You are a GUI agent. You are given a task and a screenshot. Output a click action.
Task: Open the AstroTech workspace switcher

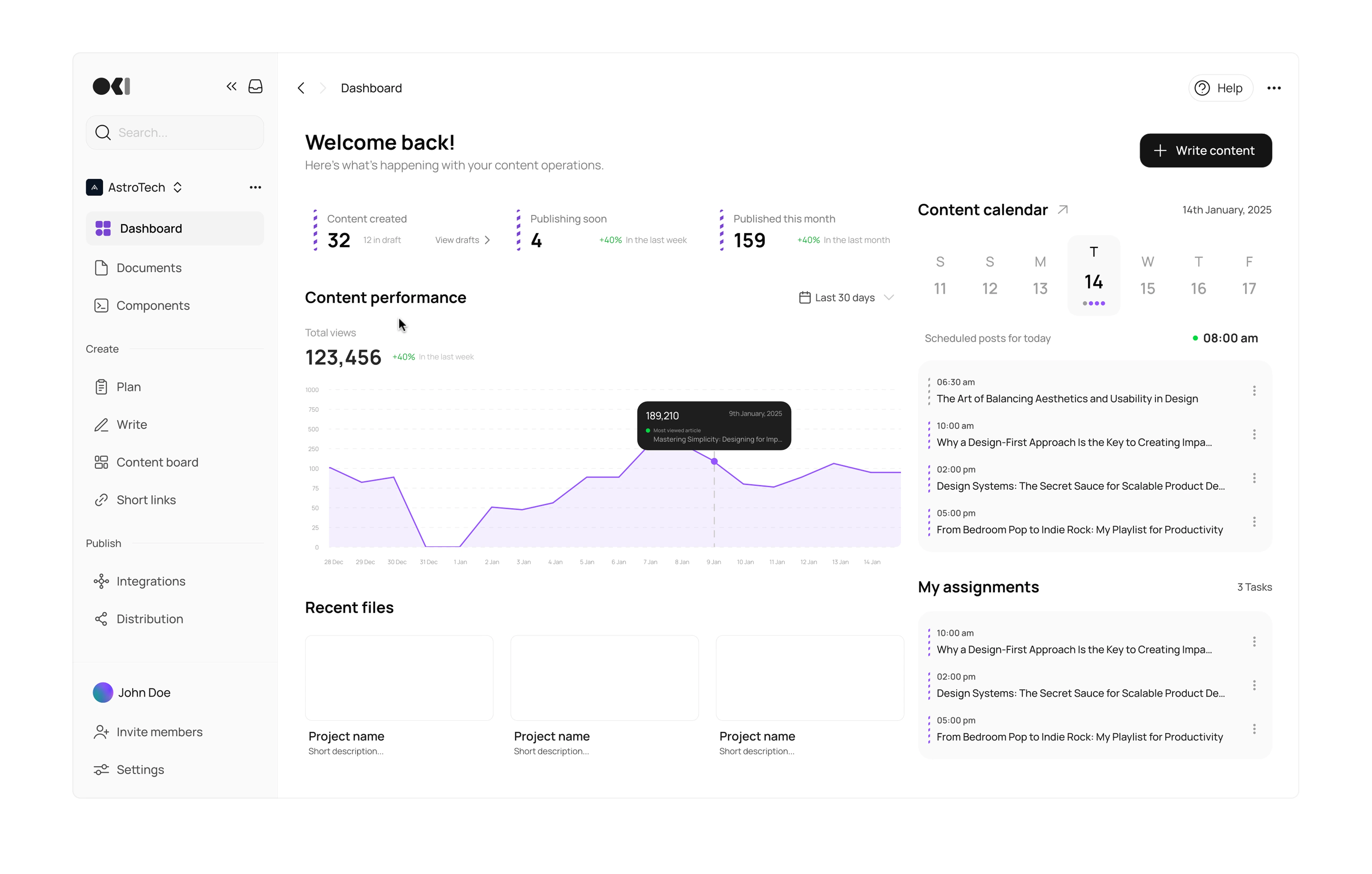click(134, 188)
